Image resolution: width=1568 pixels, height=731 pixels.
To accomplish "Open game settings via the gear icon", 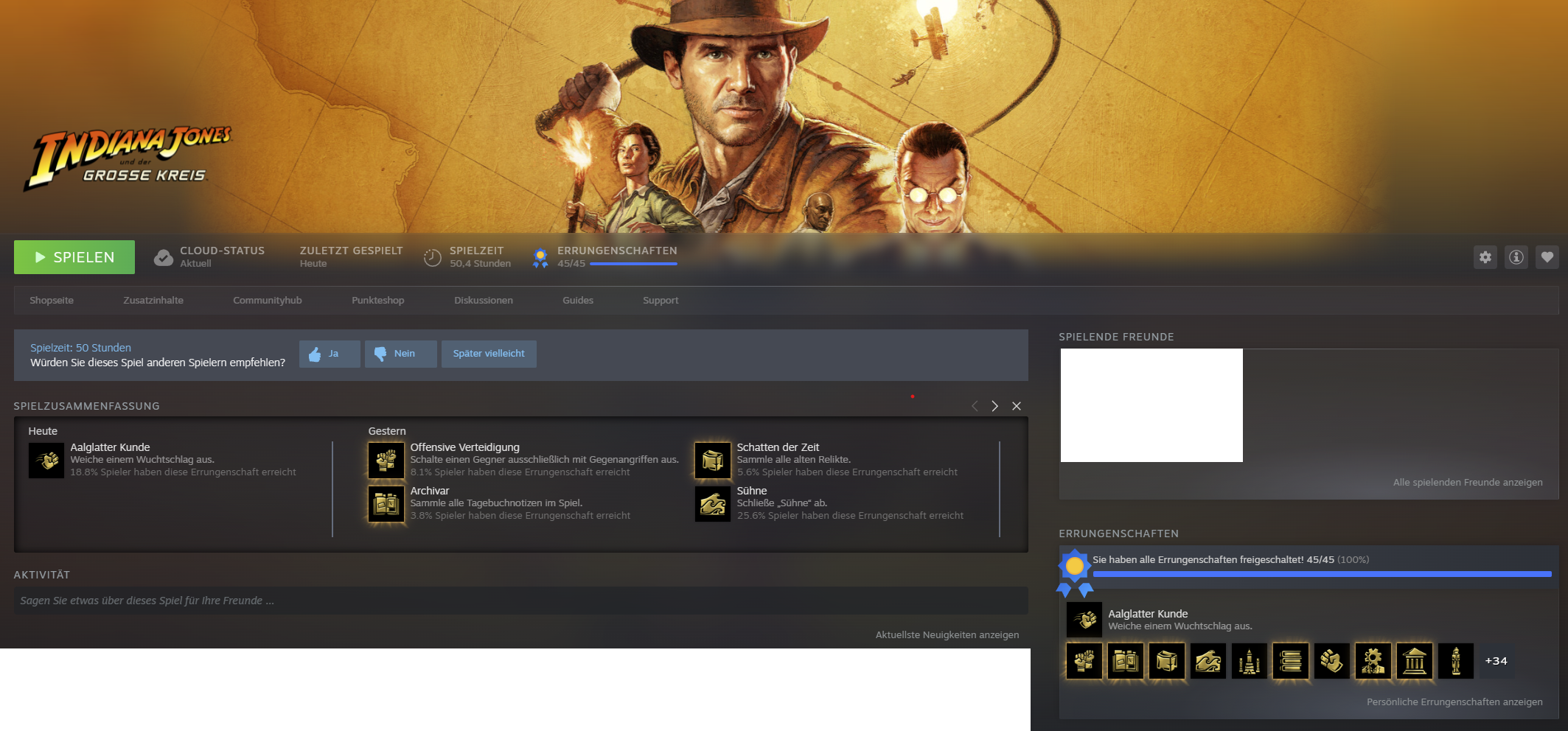I will click(x=1485, y=257).
